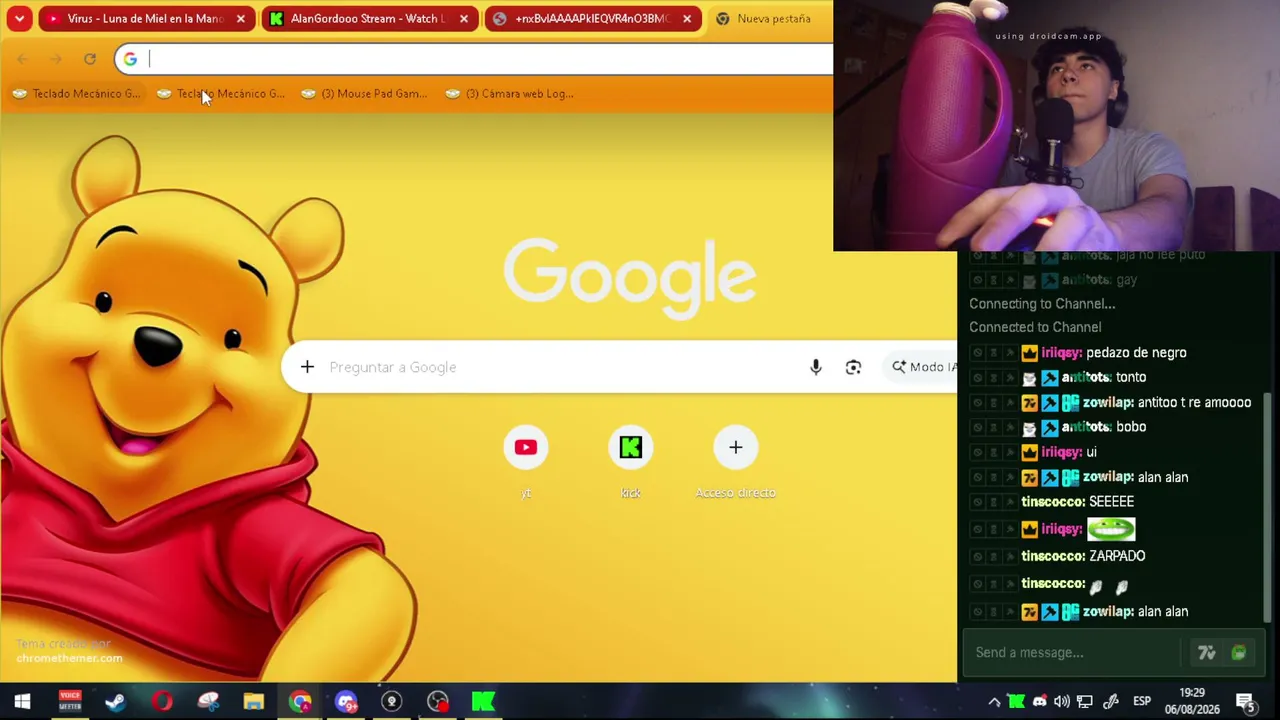
Task: Switch to the AlanGordooo Stream tab
Action: pyautogui.click(x=367, y=18)
